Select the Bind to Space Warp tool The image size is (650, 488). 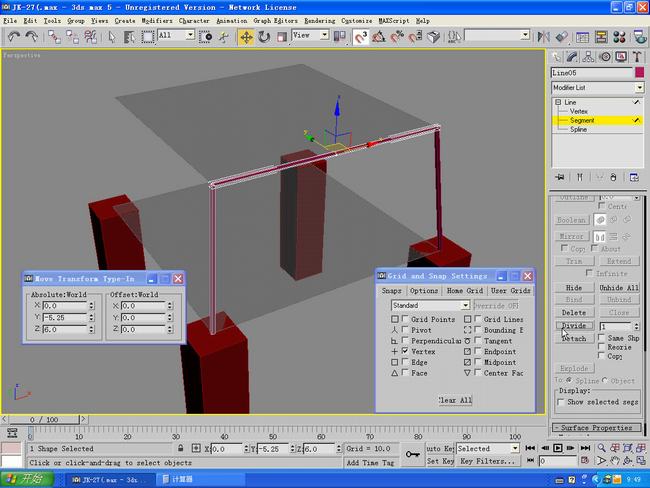coord(90,37)
